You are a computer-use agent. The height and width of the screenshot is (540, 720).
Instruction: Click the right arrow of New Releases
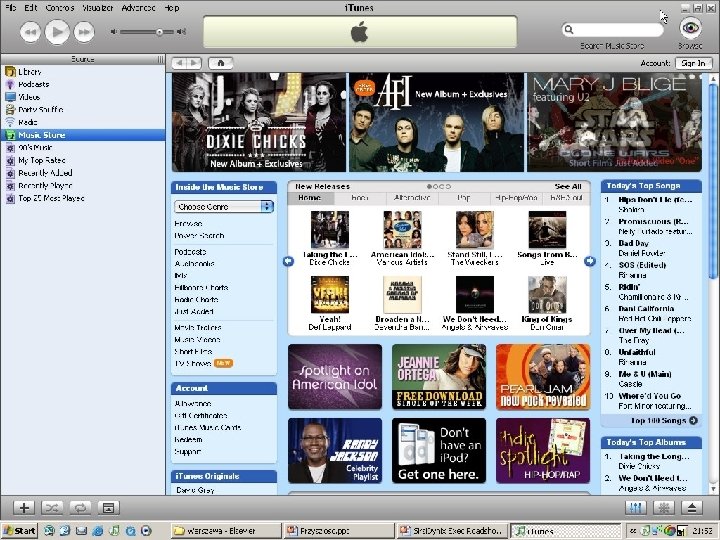pyautogui.click(x=590, y=261)
